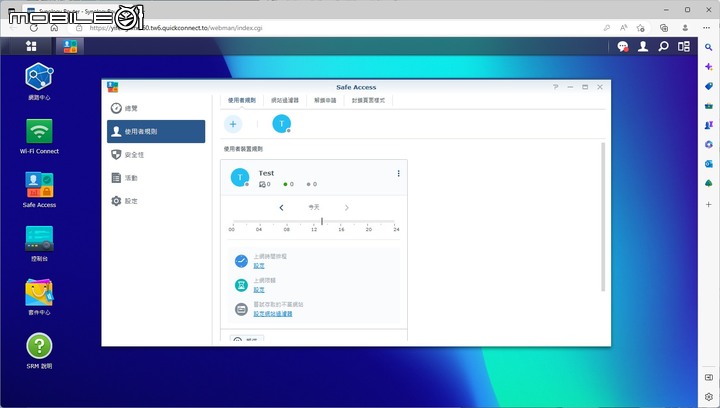Click the 今天 date label
The width and height of the screenshot is (720, 408).
point(314,207)
